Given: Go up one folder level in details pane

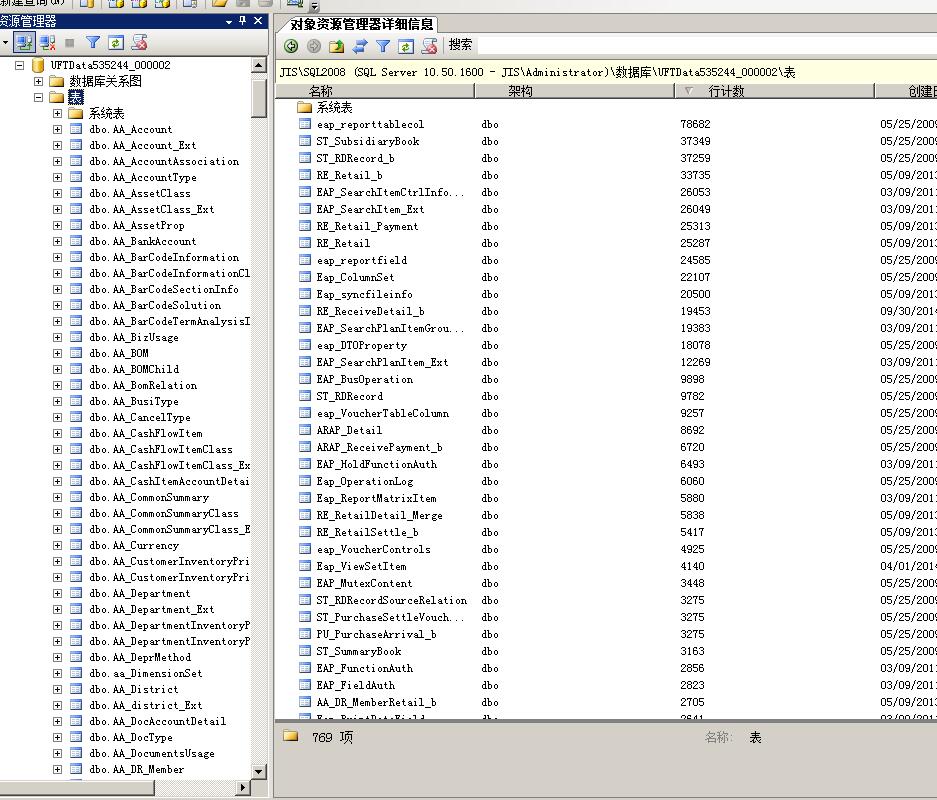Looking at the screenshot, I should pos(337,46).
